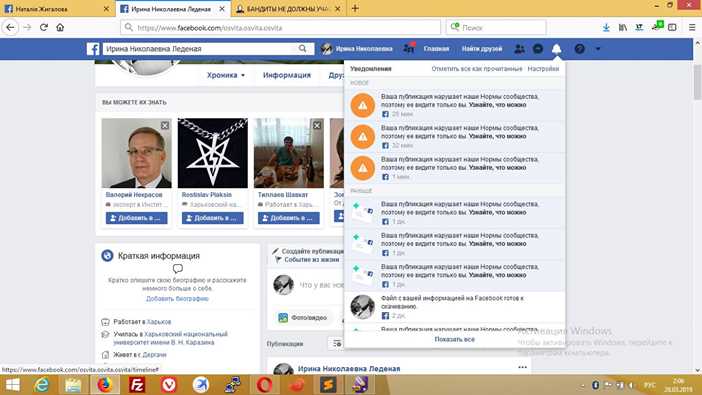Click the Facebook logo icon
This screenshot has width=702, height=395.
[93, 49]
